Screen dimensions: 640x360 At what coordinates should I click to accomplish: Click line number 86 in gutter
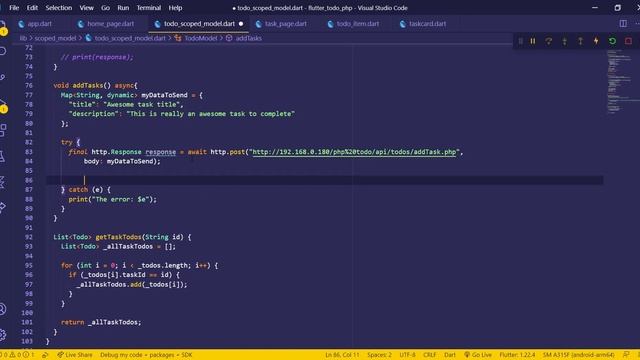(29, 180)
